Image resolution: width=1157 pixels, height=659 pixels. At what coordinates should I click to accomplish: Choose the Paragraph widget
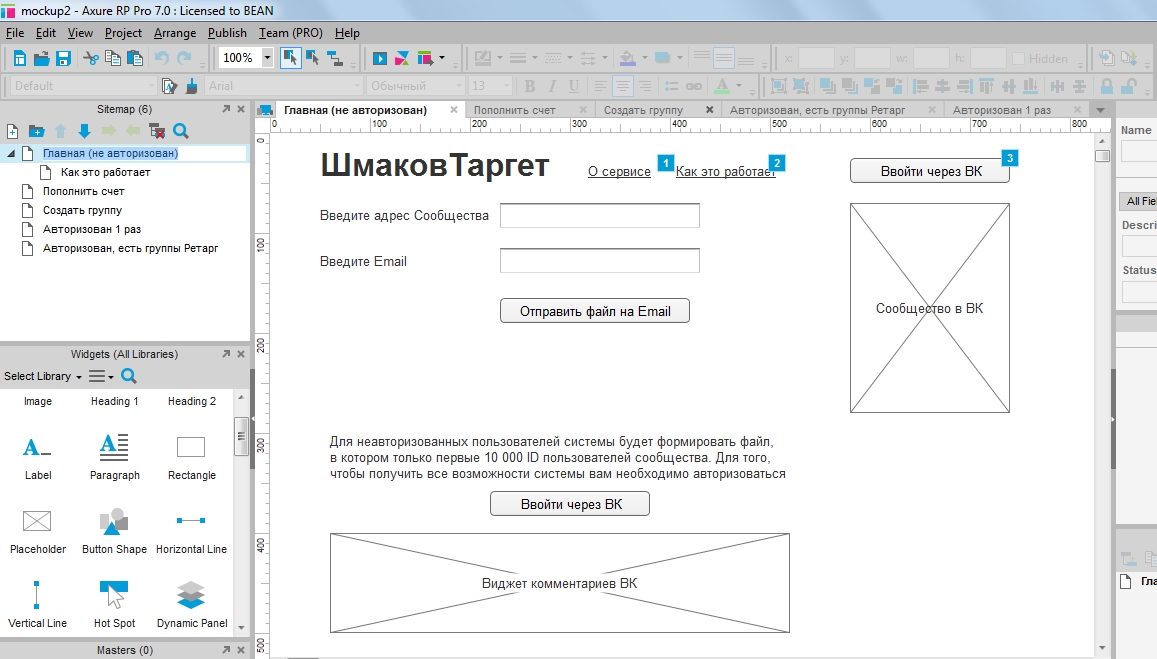114,458
